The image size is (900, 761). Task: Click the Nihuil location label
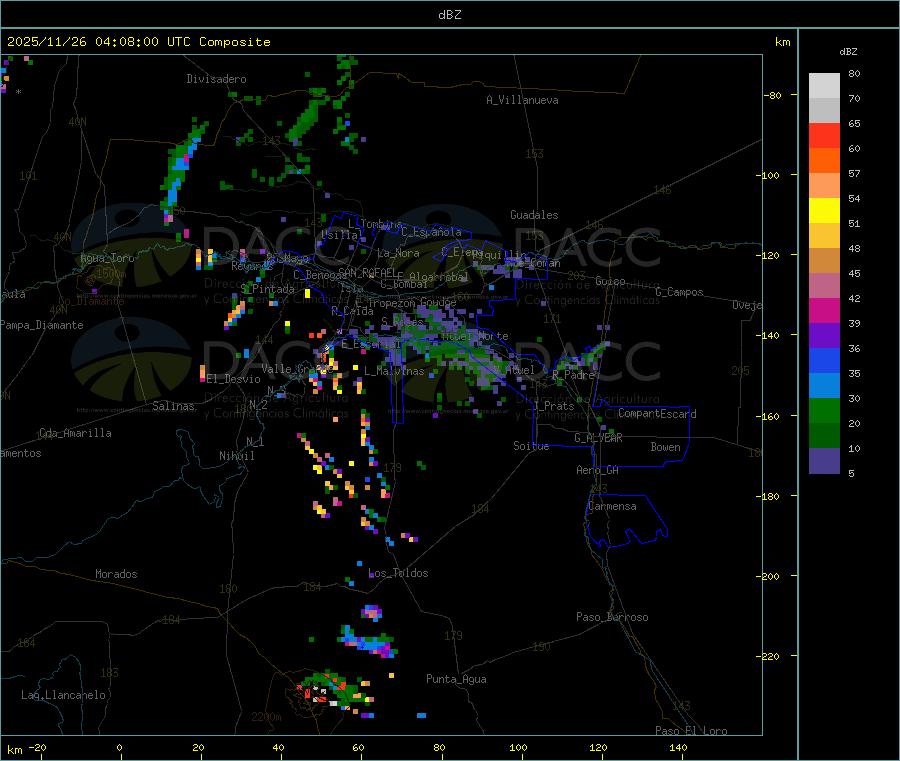click(236, 456)
